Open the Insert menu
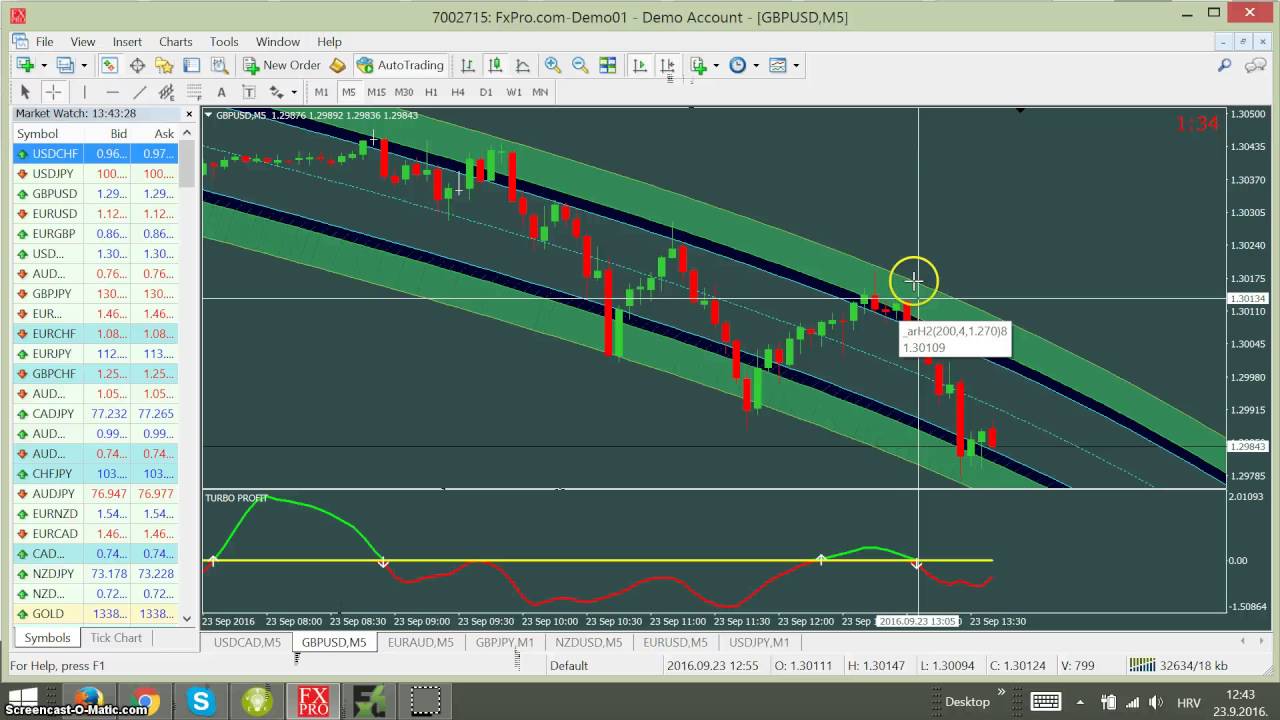The image size is (1280, 720). (127, 42)
